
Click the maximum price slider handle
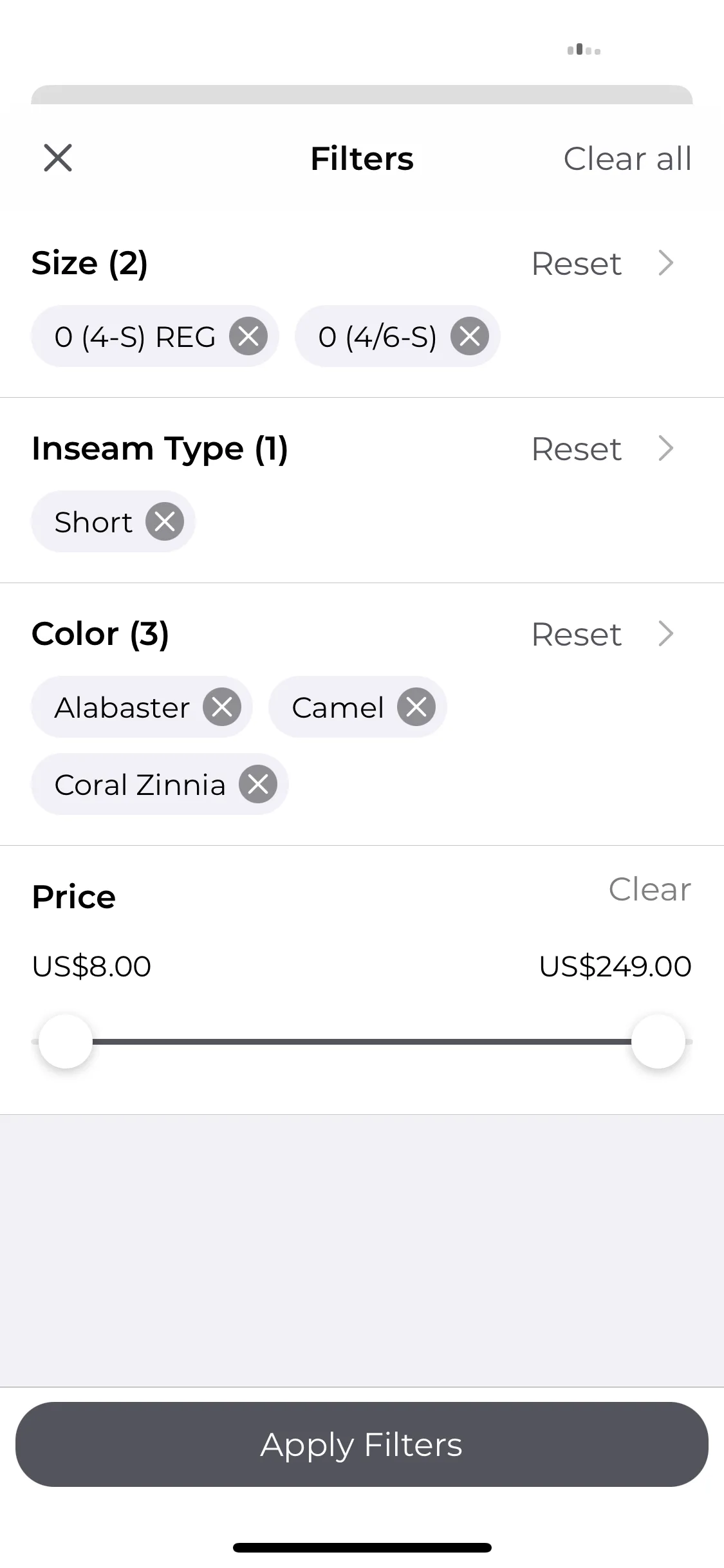tap(658, 1041)
